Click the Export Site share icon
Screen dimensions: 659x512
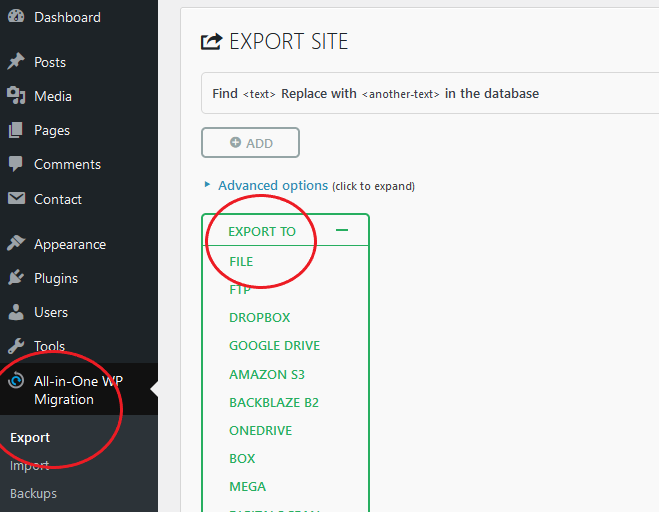pyautogui.click(x=211, y=42)
